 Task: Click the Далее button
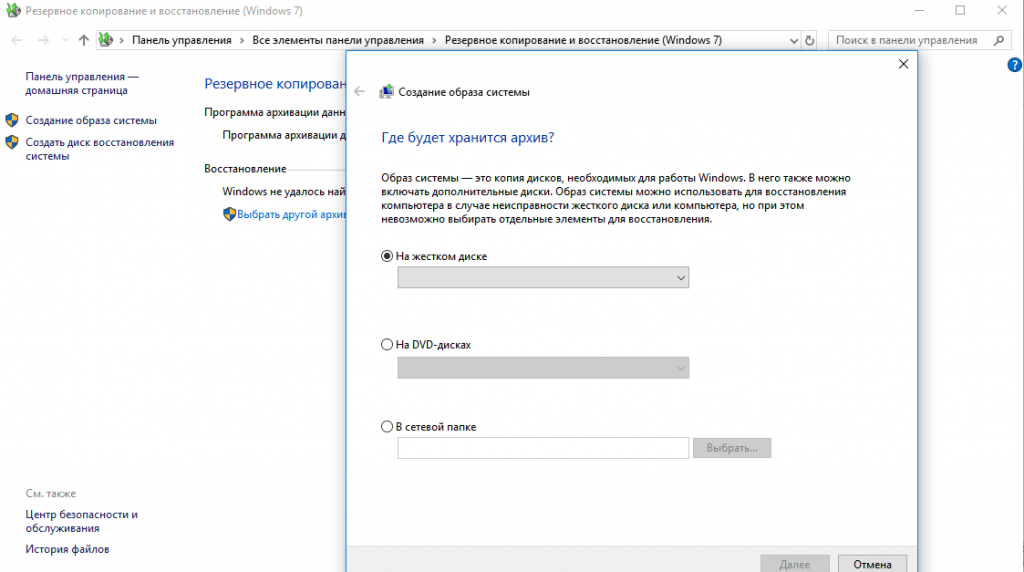(795, 564)
